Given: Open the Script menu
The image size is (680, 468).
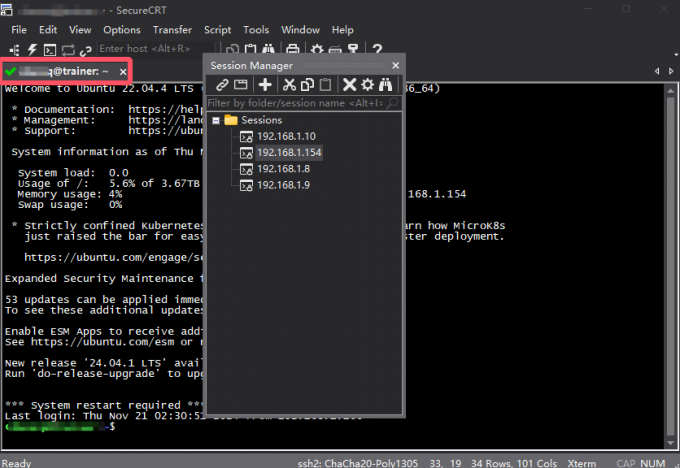Looking at the screenshot, I should [x=217, y=30].
